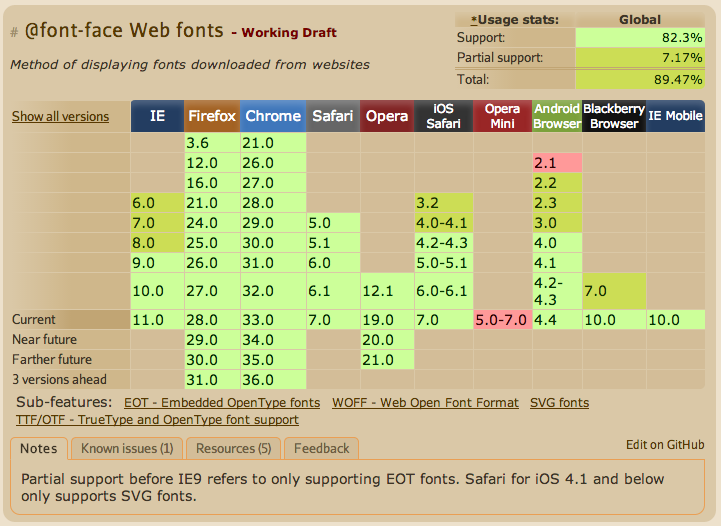This screenshot has width=721, height=526.
Task: Select IE Mobile version 10.0 cell
Action: point(675,320)
